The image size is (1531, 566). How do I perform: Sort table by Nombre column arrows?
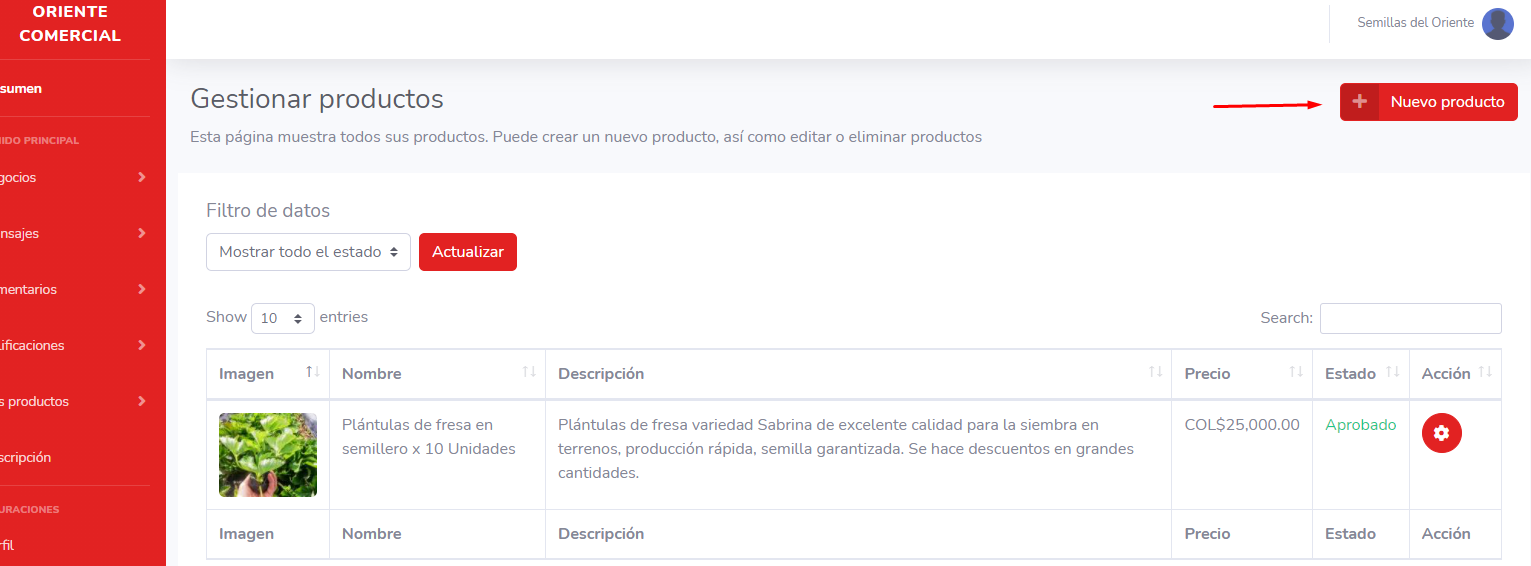pyautogui.click(x=529, y=372)
